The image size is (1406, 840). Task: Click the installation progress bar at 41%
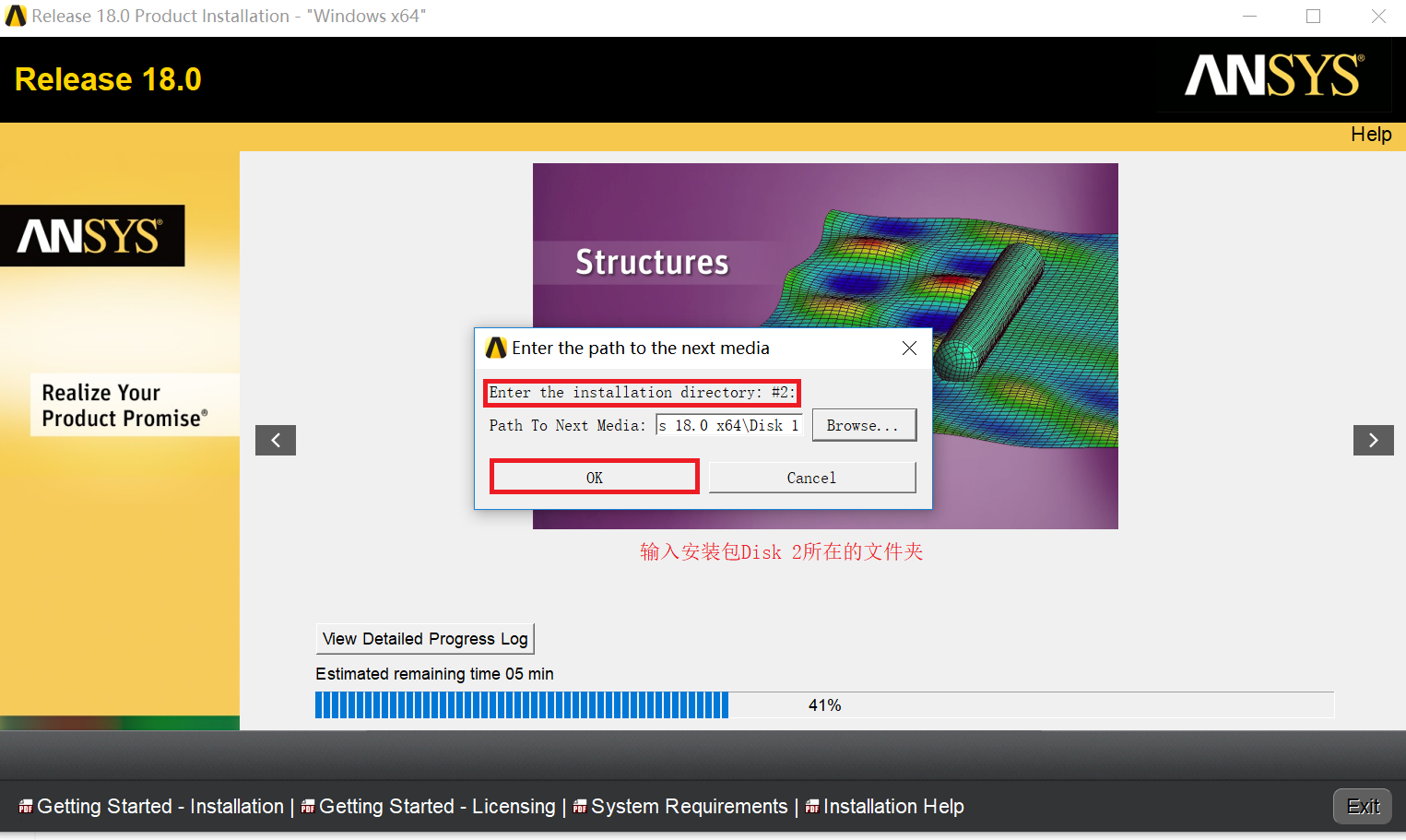824,705
